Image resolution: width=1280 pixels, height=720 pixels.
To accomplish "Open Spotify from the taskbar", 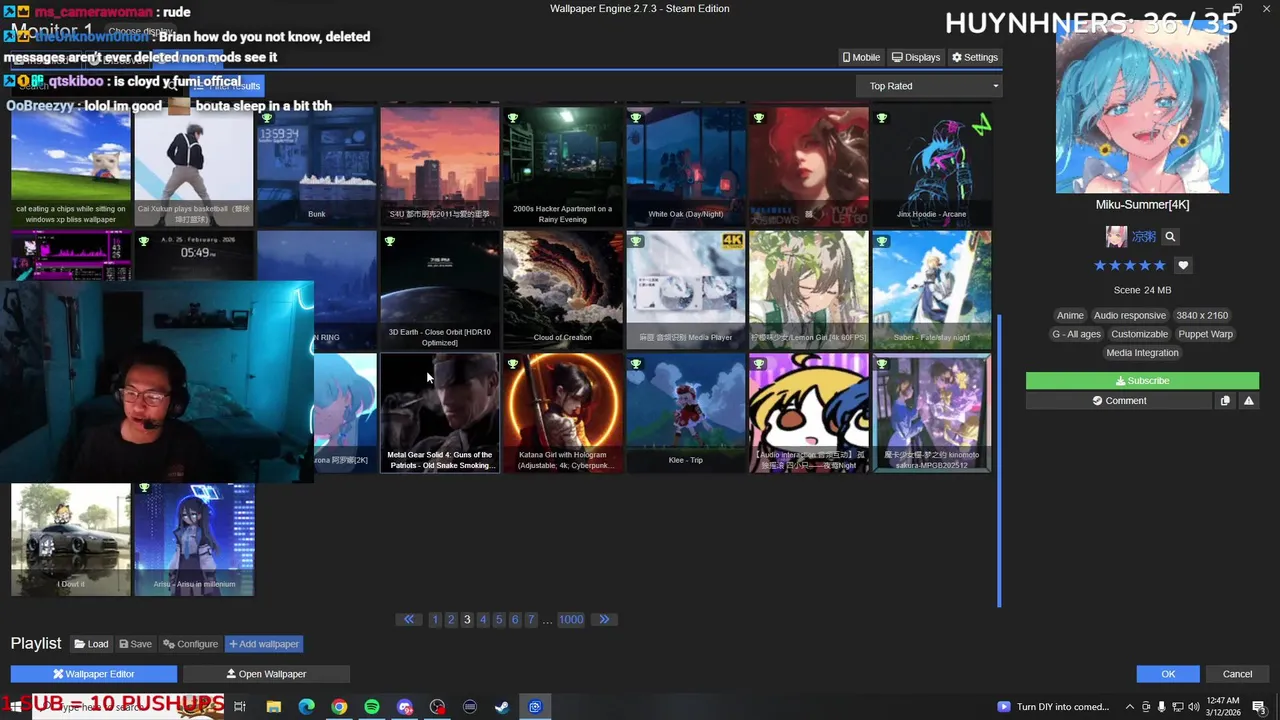I will click(x=372, y=707).
